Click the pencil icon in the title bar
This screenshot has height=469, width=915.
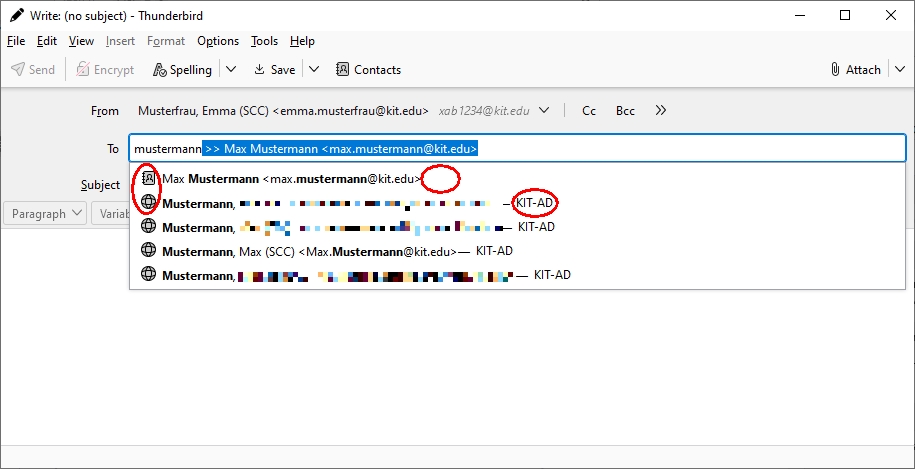pyautogui.click(x=17, y=15)
